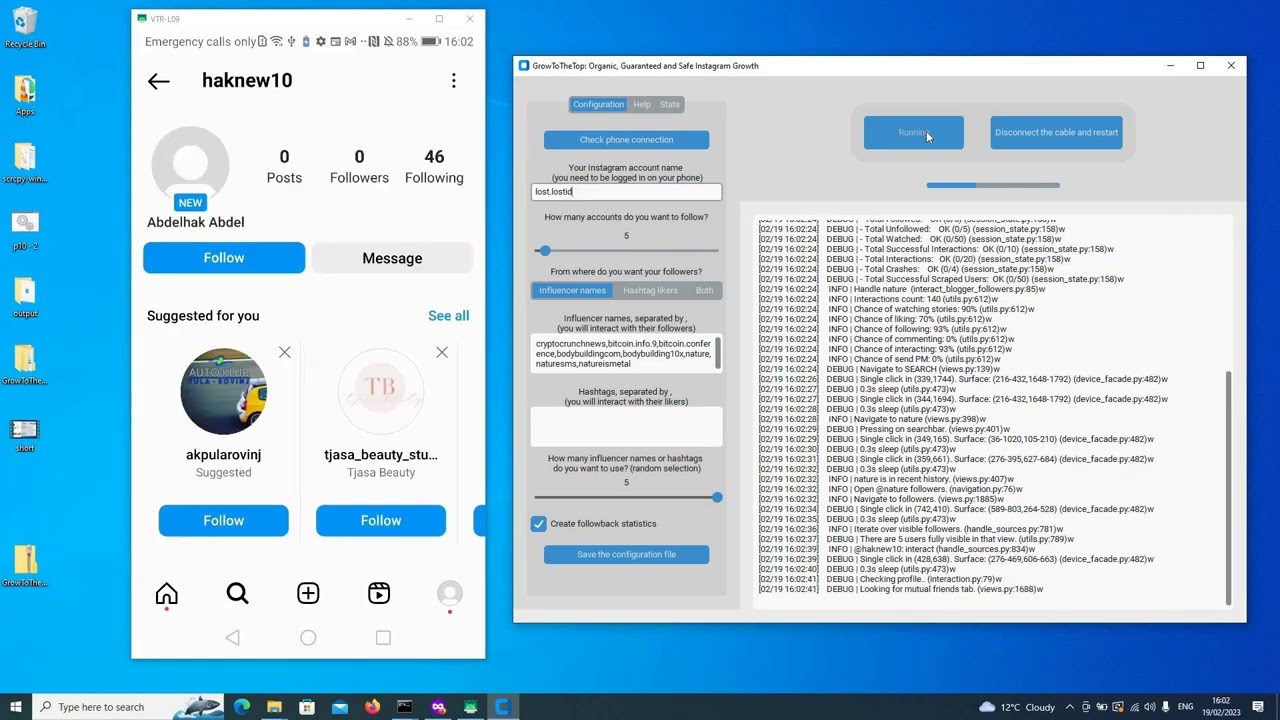The height and width of the screenshot is (720, 1280).
Task: See all suggested accounts
Action: coord(448,316)
